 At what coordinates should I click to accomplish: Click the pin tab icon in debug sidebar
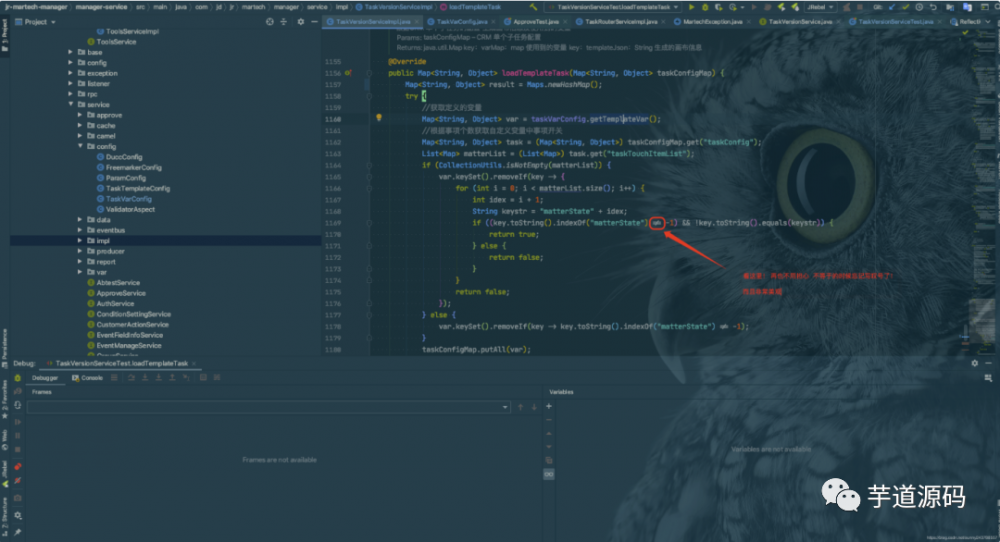pyautogui.click(x=17, y=532)
